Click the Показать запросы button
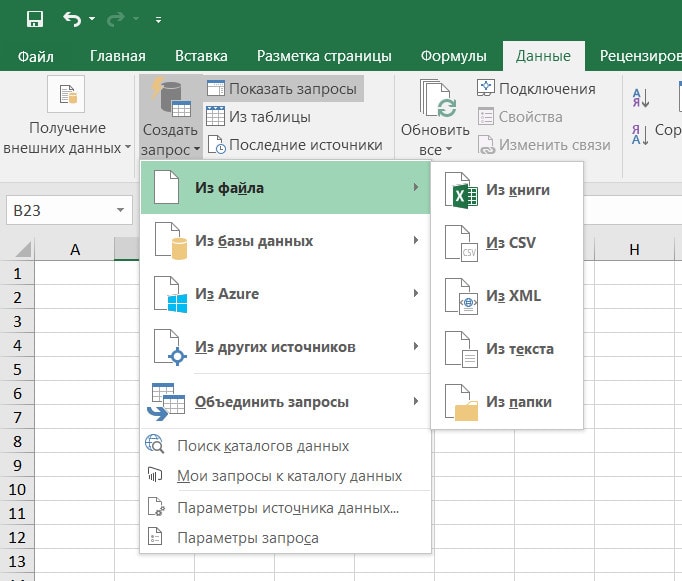The width and height of the screenshot is (682, 581). click(283, 89)
